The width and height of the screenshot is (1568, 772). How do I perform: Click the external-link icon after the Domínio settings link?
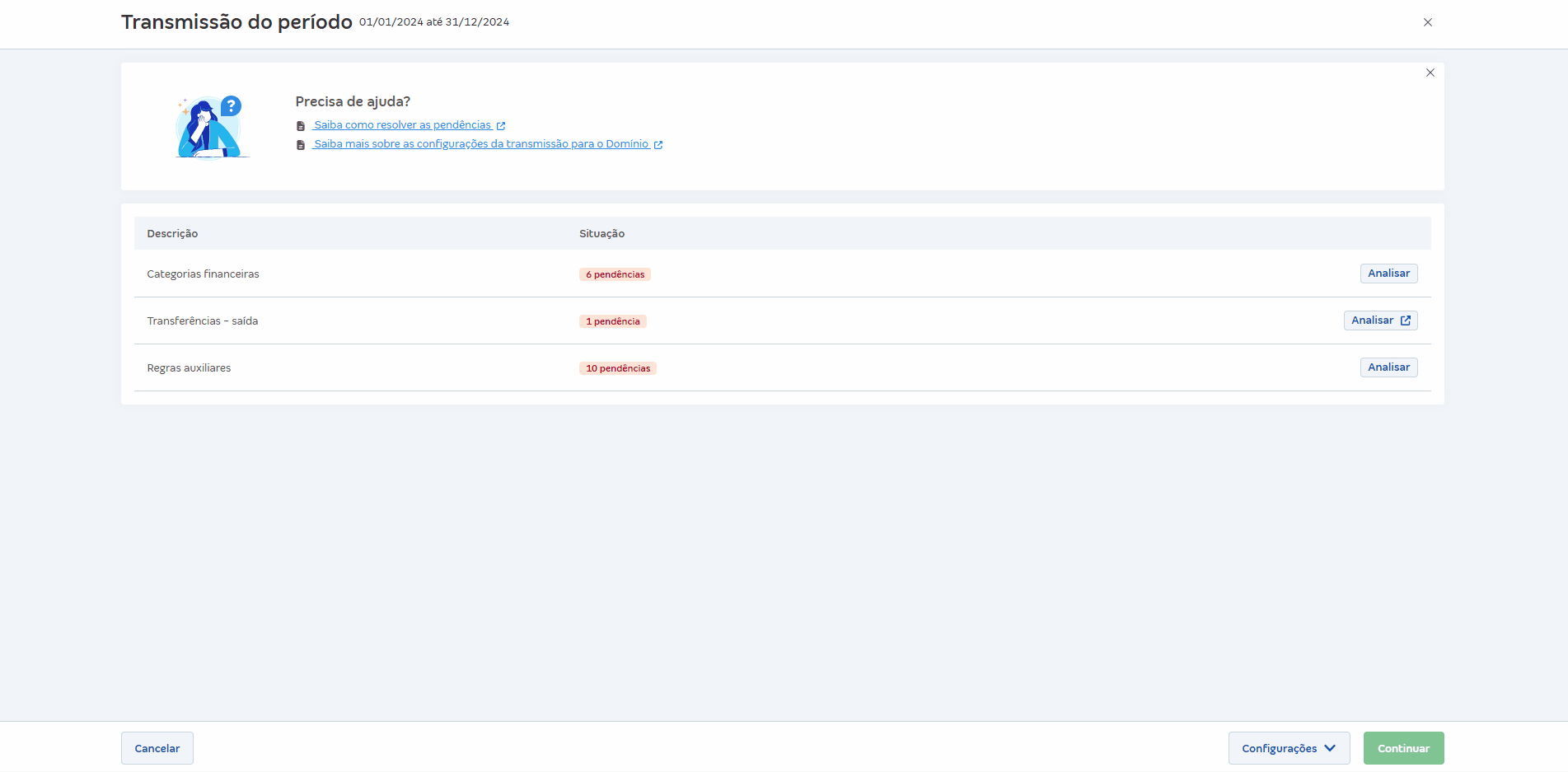pyautogui.click(x=658, y=145)
